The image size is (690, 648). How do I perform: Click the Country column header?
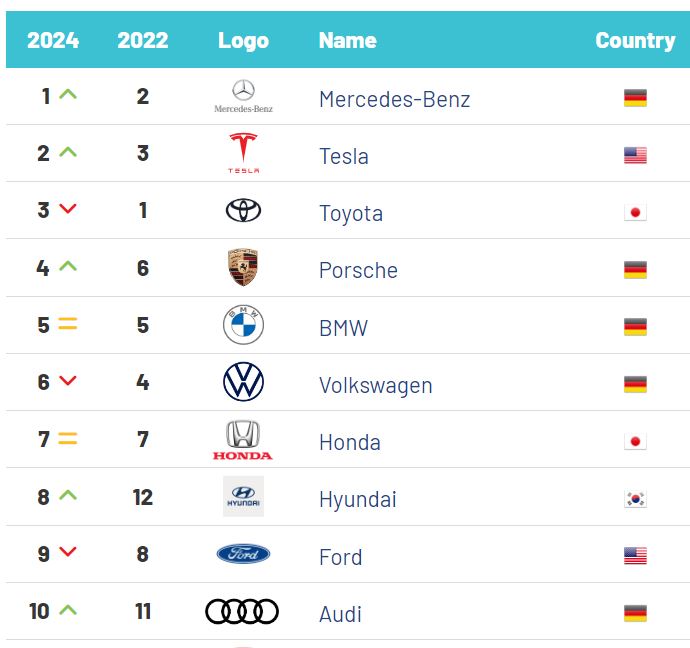point(635,40)
